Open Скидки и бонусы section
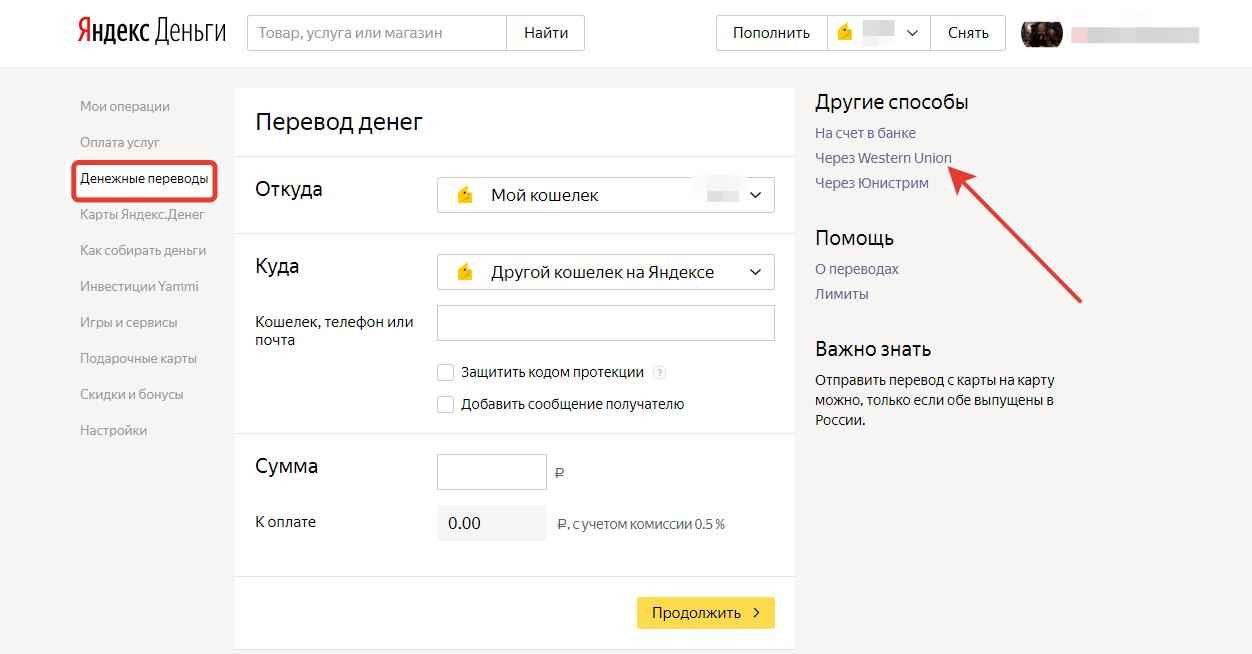This screenshot has width=1252, height=654. pos(132,395)
